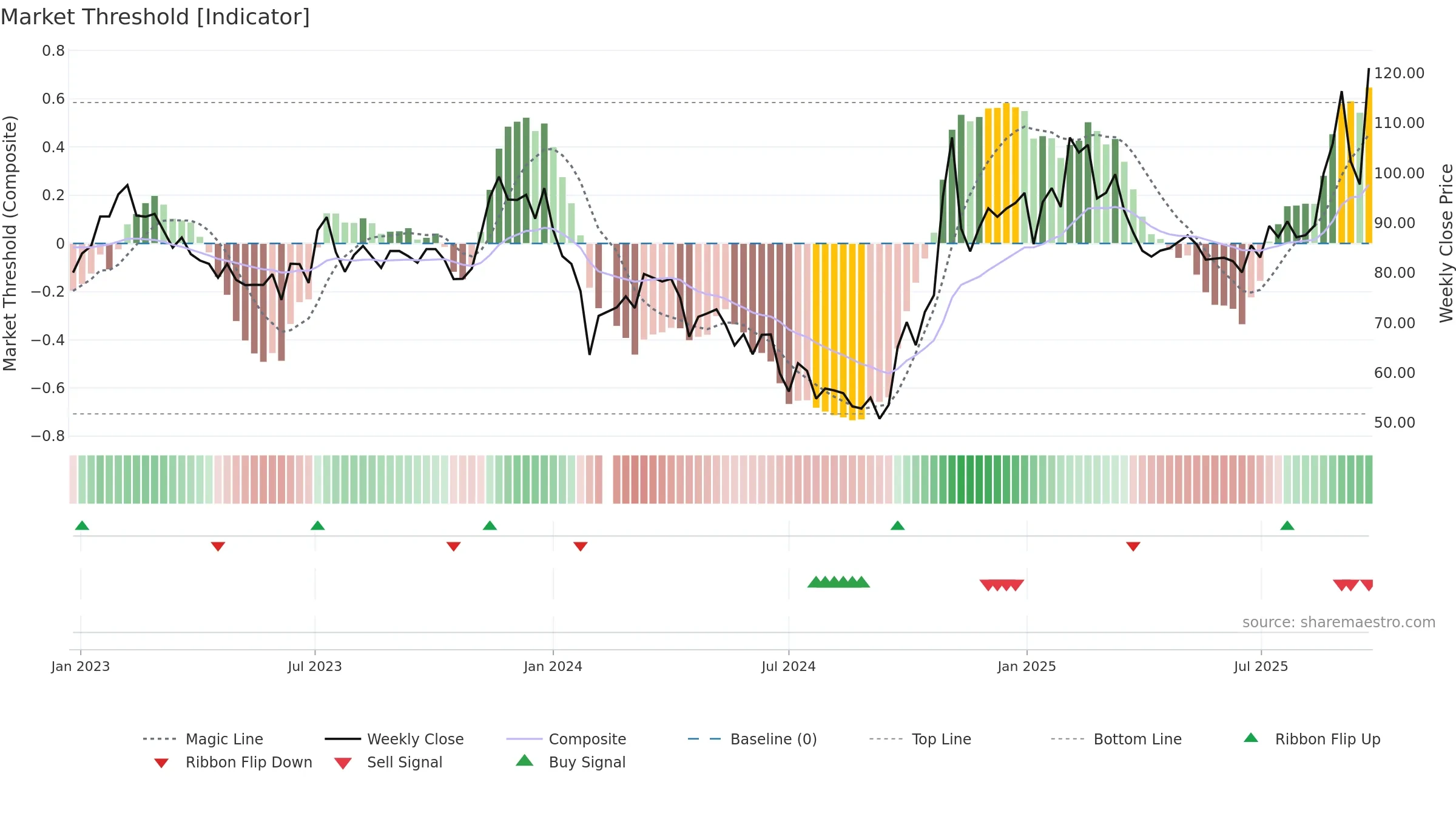Click the ribbon flip down marker near Apr 2023
The image size is (1456, 819).
(x=218, y=547)
